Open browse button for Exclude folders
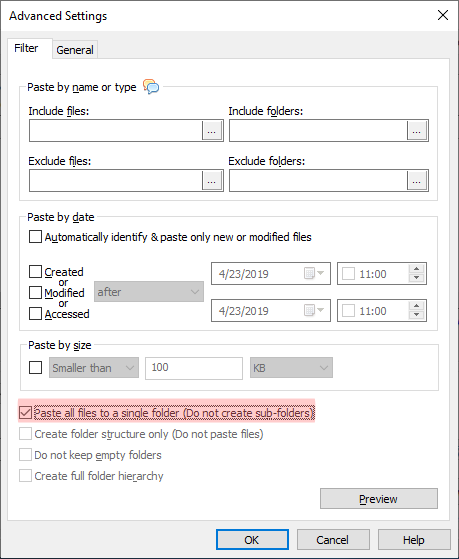 [x=417, y=181]
